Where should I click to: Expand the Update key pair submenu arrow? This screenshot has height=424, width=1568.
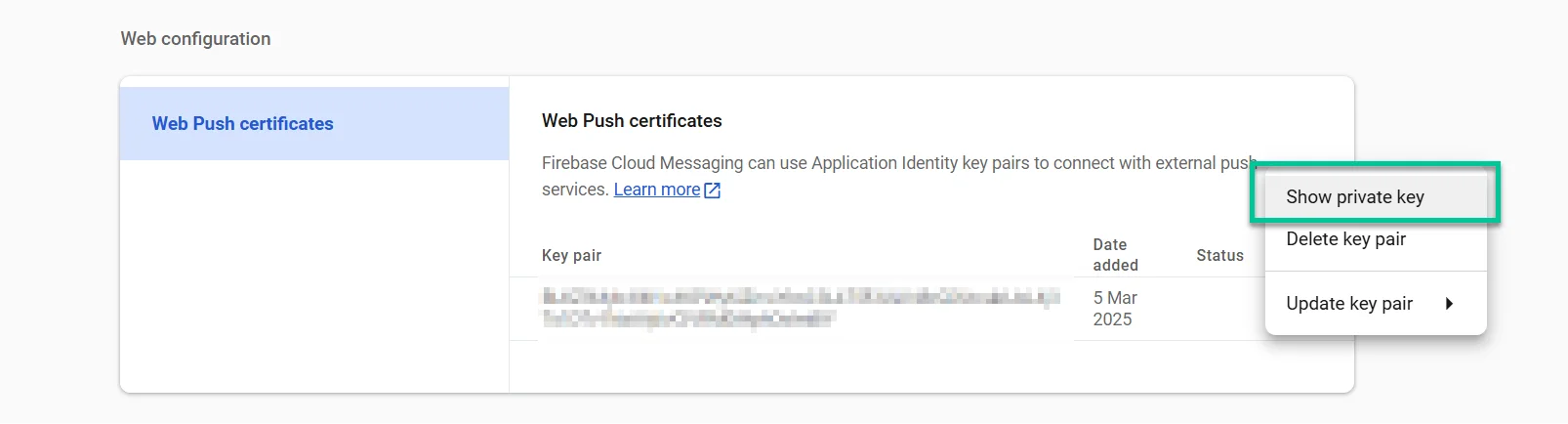pyautogui.click(x=1449, y=304)
